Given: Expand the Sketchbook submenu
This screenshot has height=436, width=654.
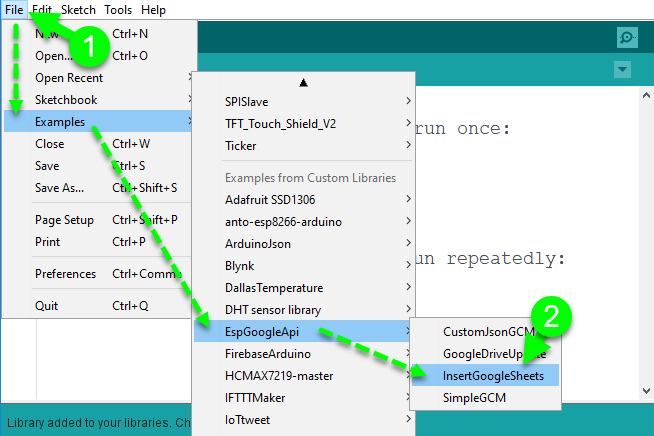Looking at the screenshot, I should (98, 100).
